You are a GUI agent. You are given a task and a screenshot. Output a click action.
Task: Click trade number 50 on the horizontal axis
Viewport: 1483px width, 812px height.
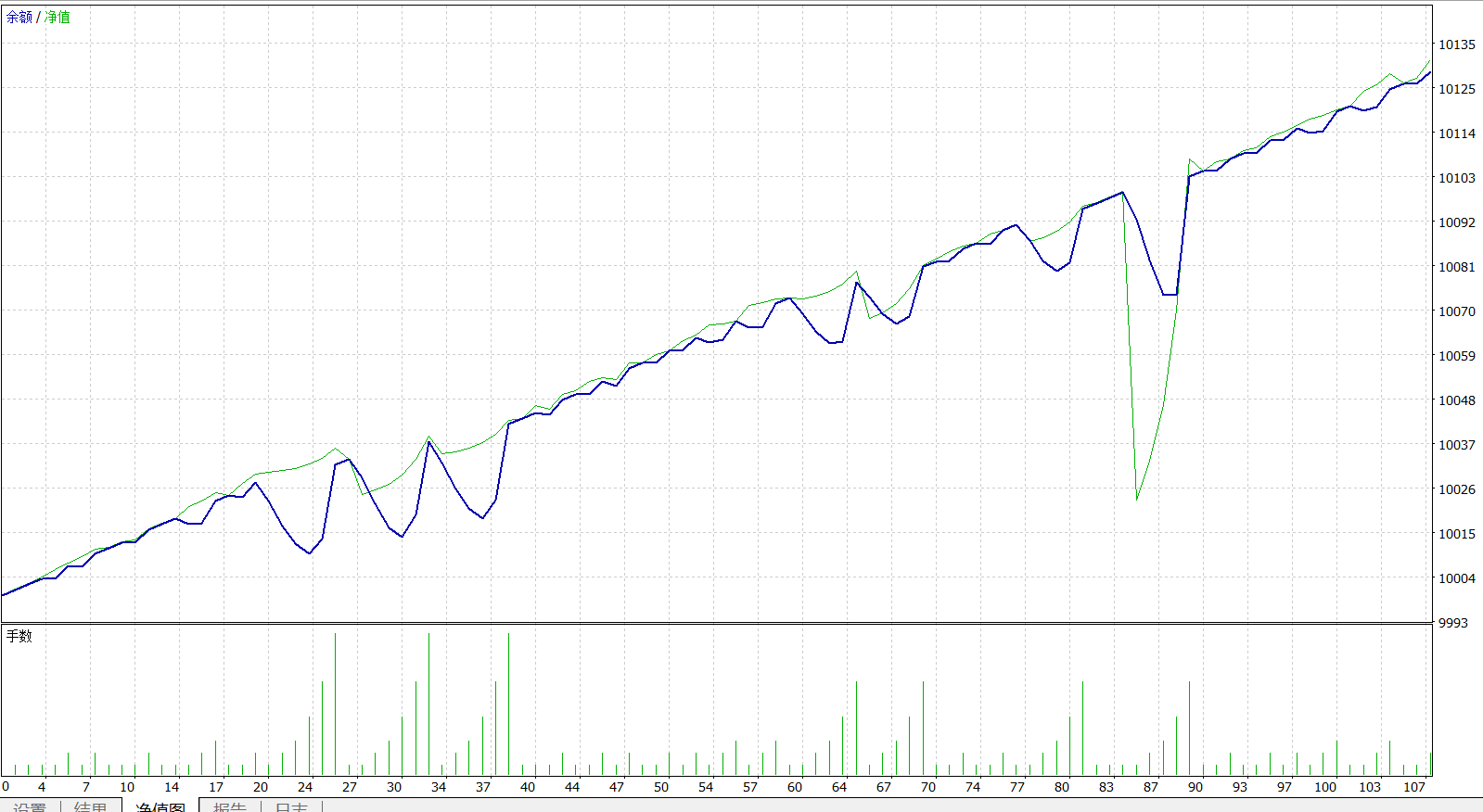[661, 787]
